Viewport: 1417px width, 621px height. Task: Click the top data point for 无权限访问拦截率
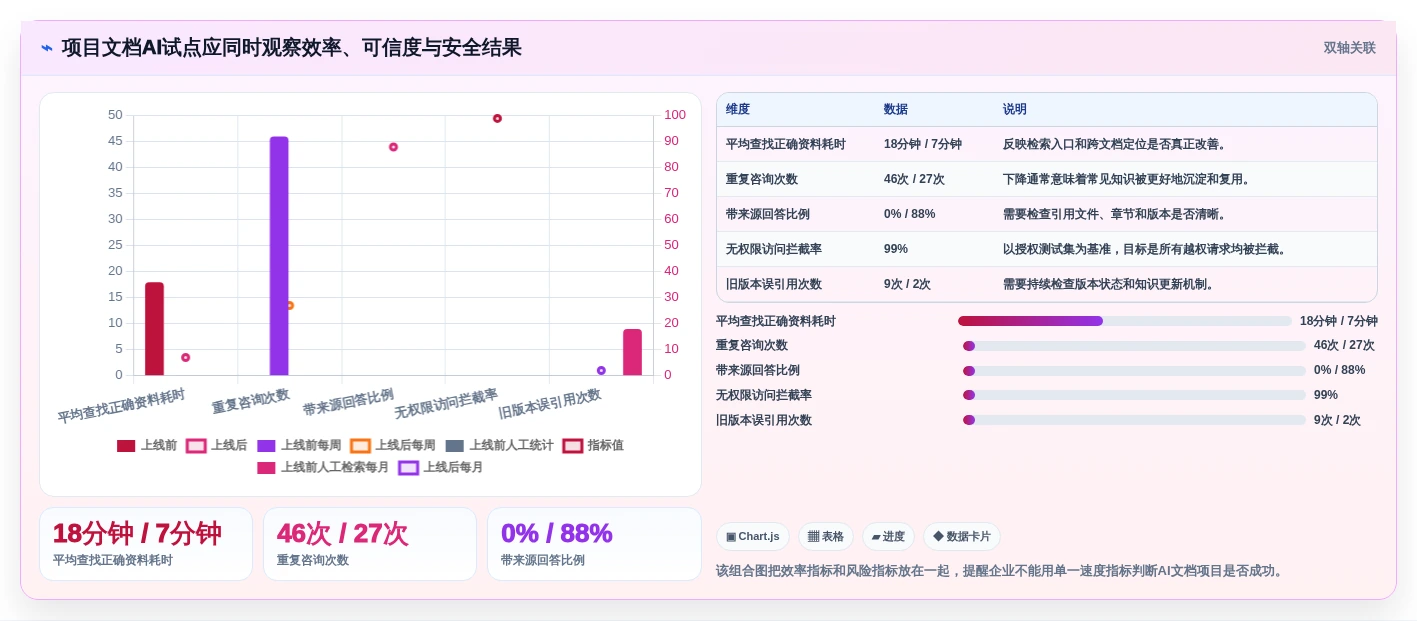coord(497,118)
